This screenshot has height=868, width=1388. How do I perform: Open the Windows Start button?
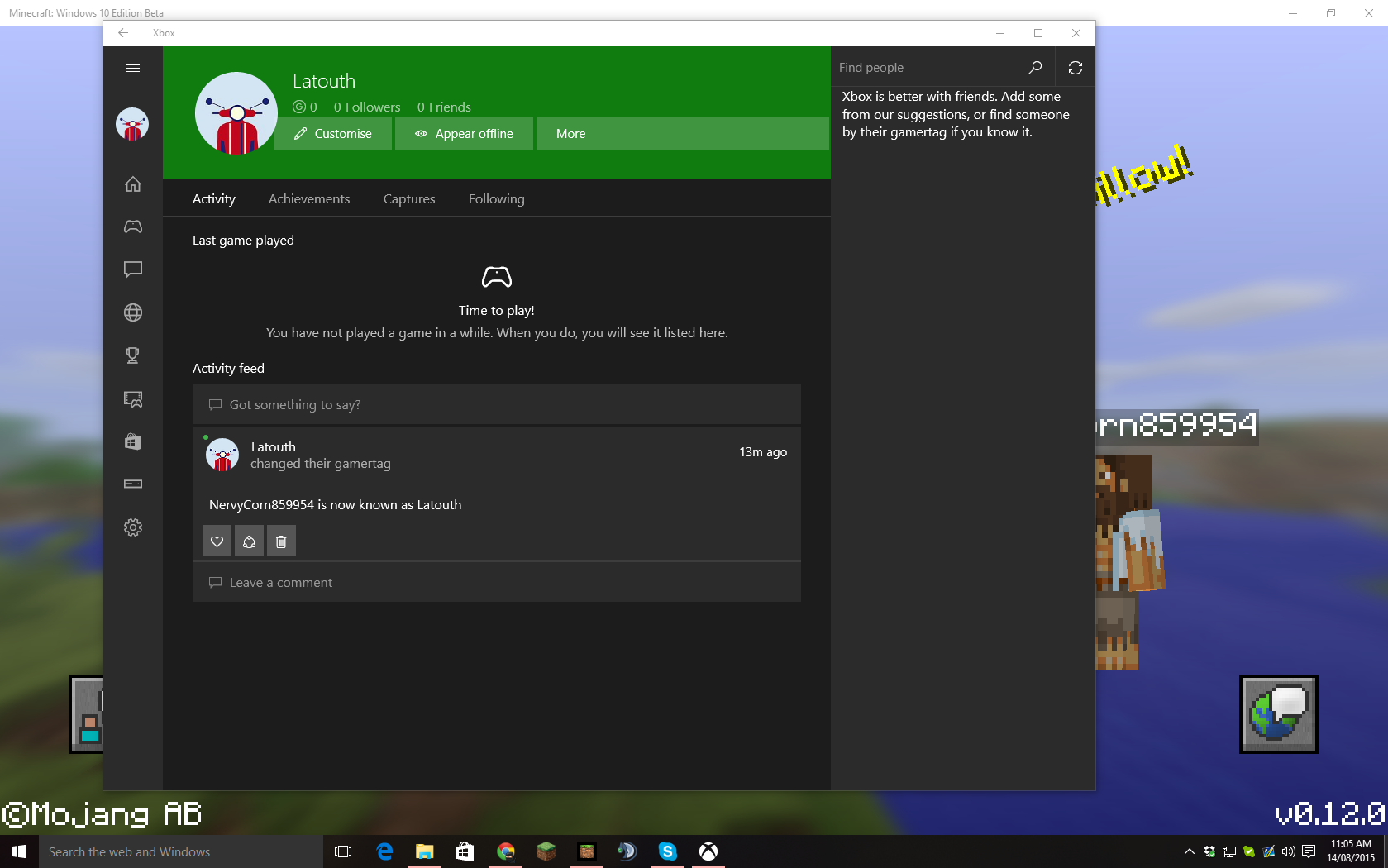click(19, 851)
